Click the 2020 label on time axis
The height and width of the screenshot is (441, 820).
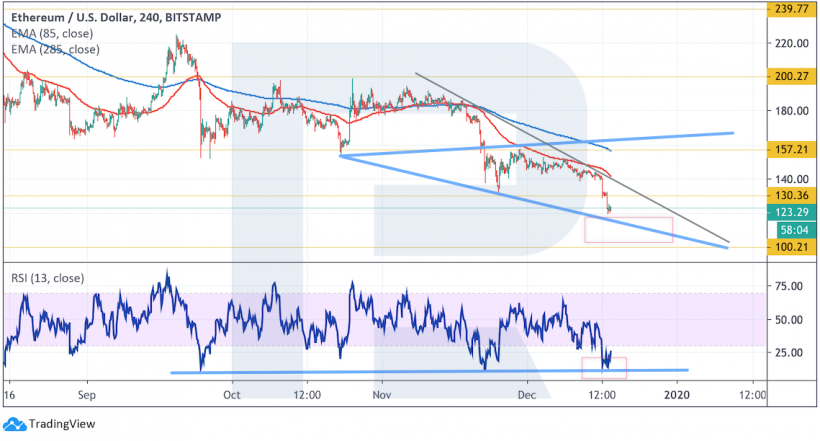677,396
